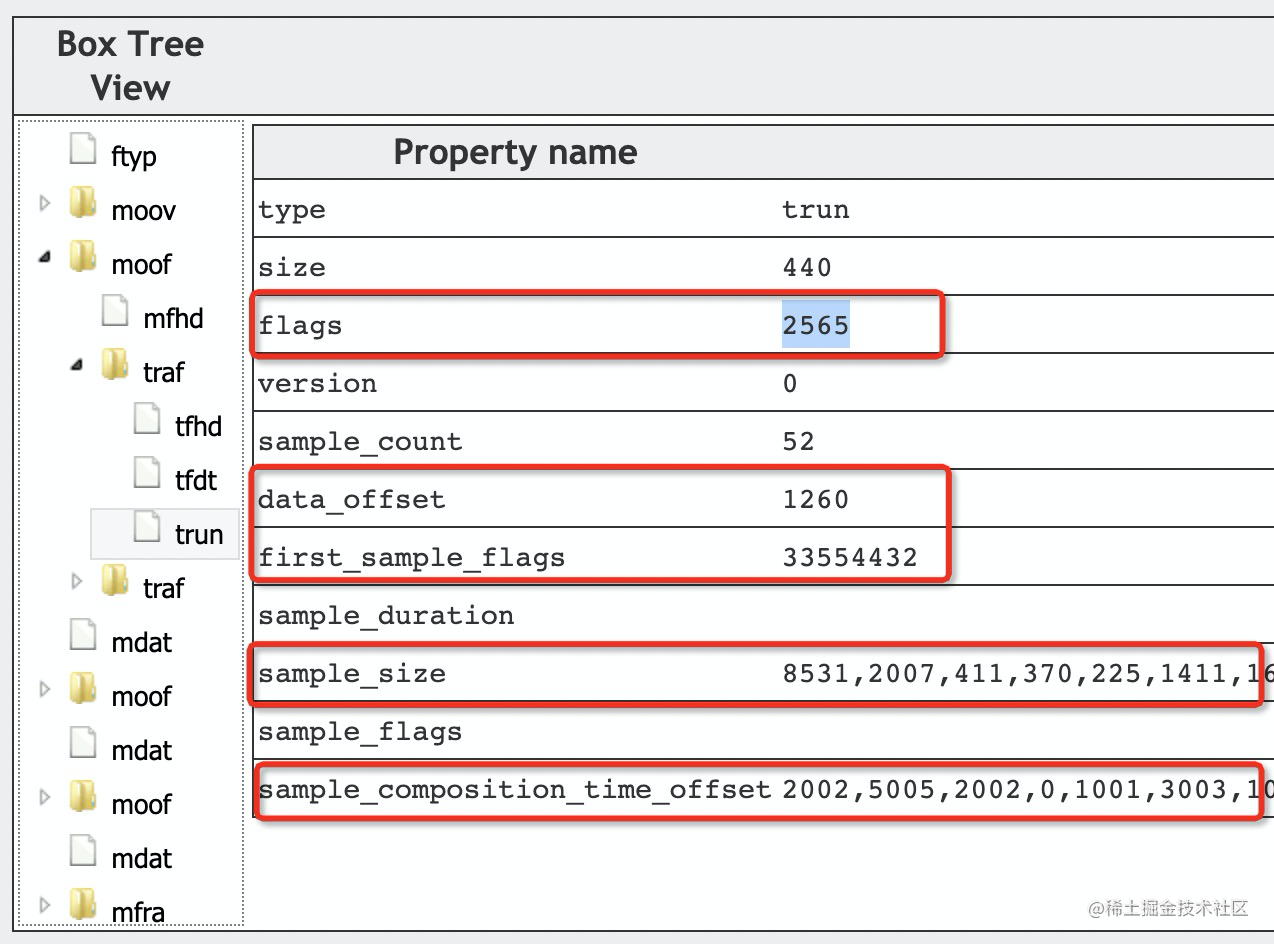Select the trun box in tree
The image size is (1274, 944).
pyautogui.click(x=199, y=534)
